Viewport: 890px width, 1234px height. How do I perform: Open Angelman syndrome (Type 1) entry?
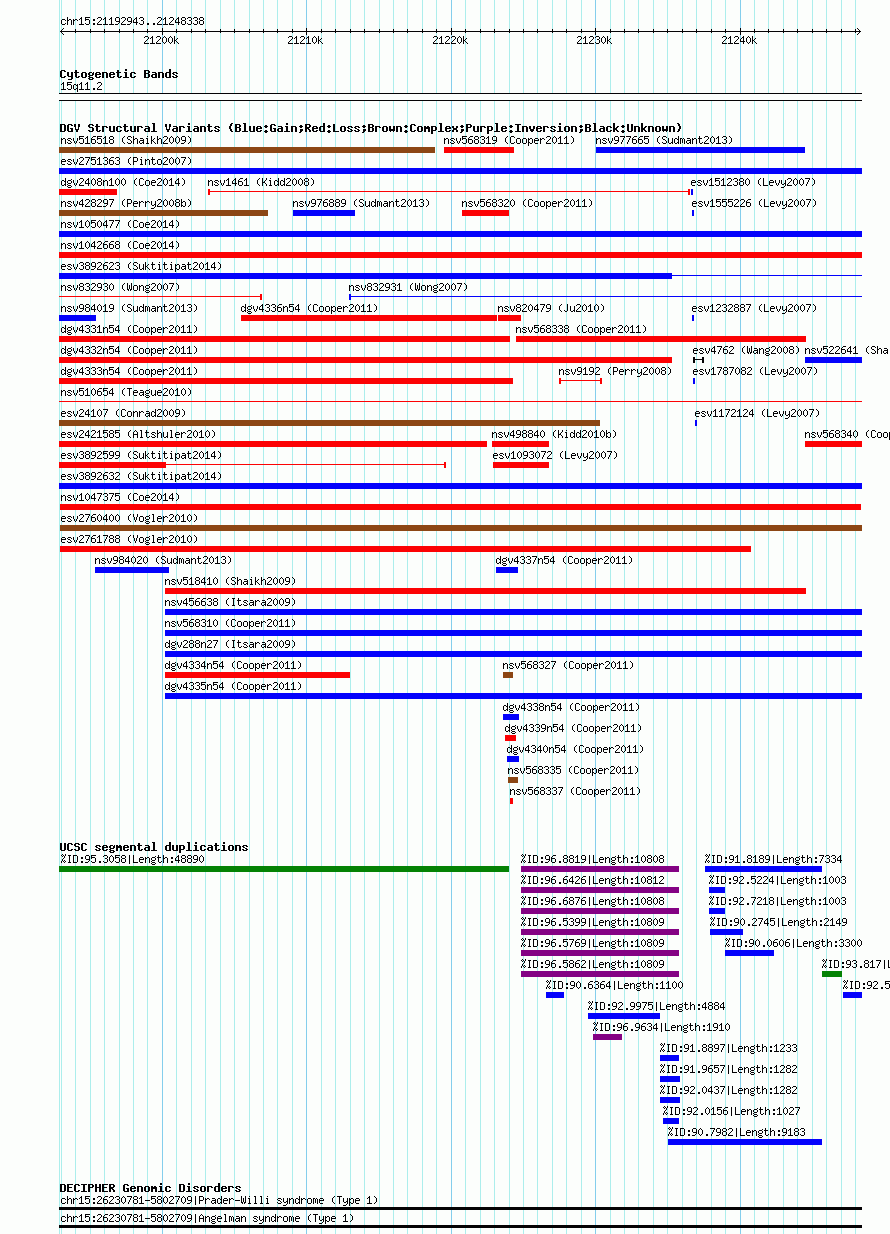tap(206, 1218)
